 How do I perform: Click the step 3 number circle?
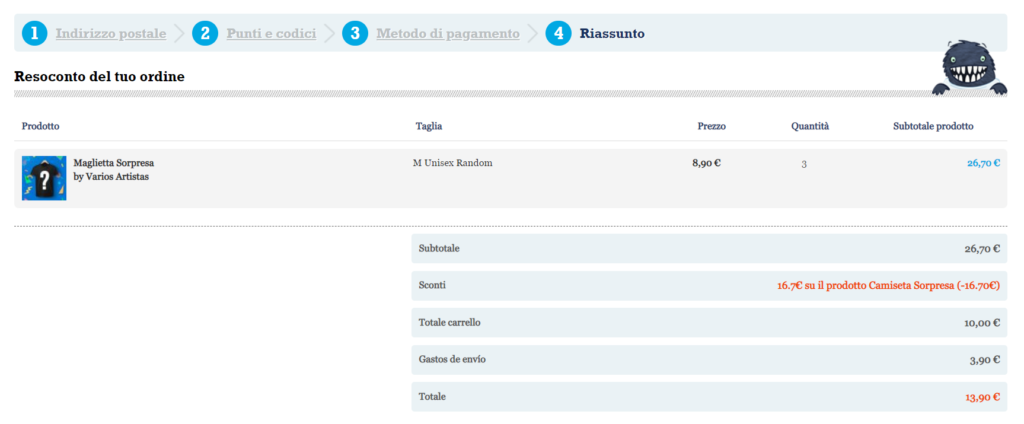coord(355,33)
